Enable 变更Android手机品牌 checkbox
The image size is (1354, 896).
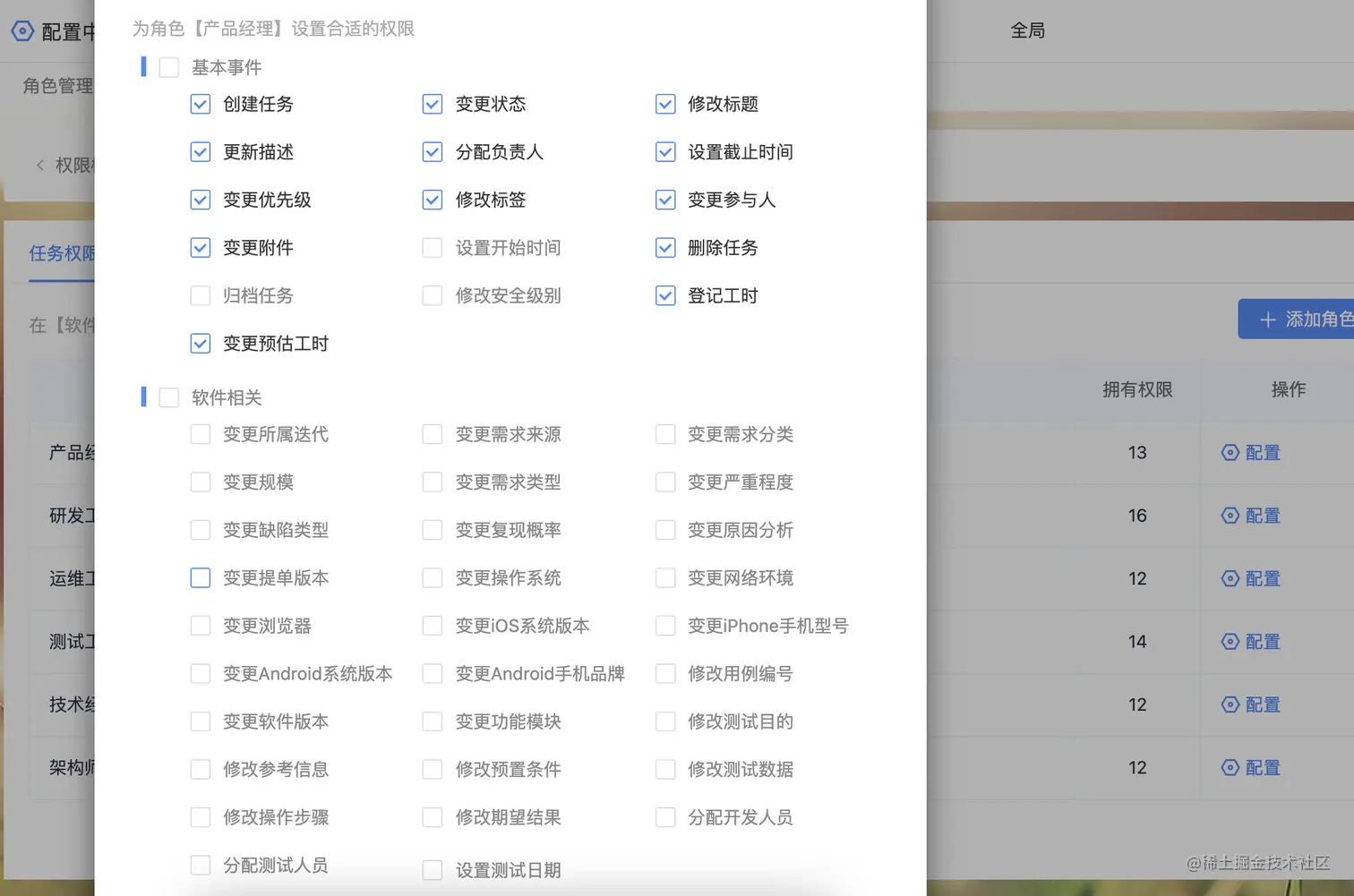(433, 674)
